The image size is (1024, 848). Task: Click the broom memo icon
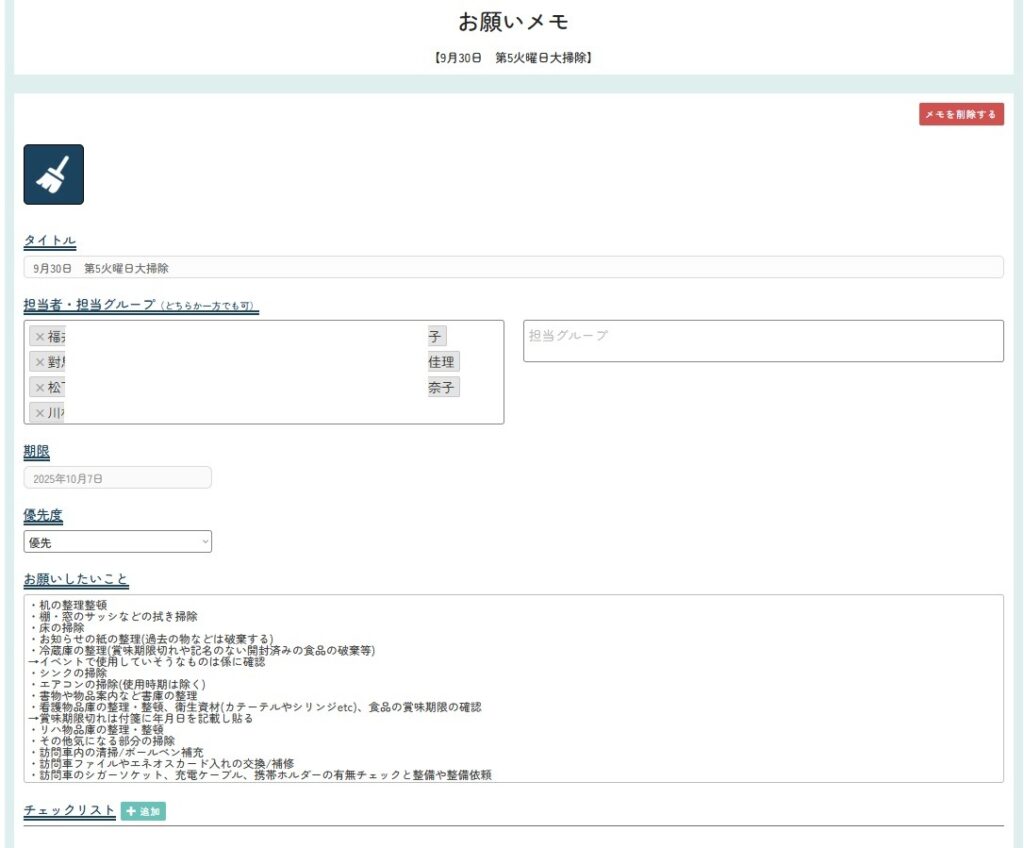click(53, 175)
